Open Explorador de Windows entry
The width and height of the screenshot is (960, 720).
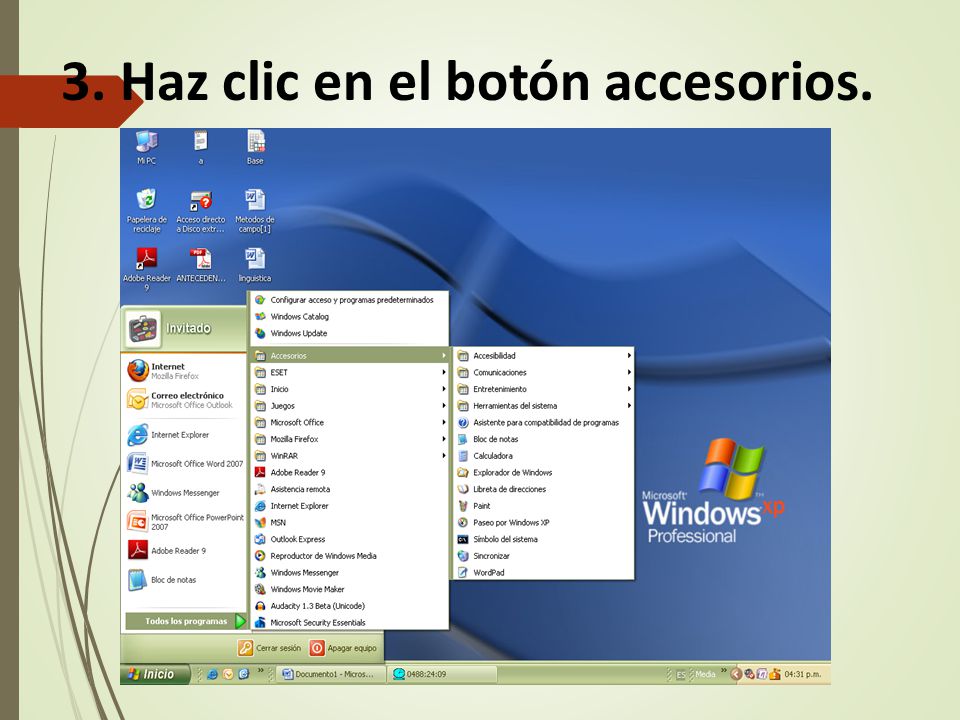click(x=543, y=472)
